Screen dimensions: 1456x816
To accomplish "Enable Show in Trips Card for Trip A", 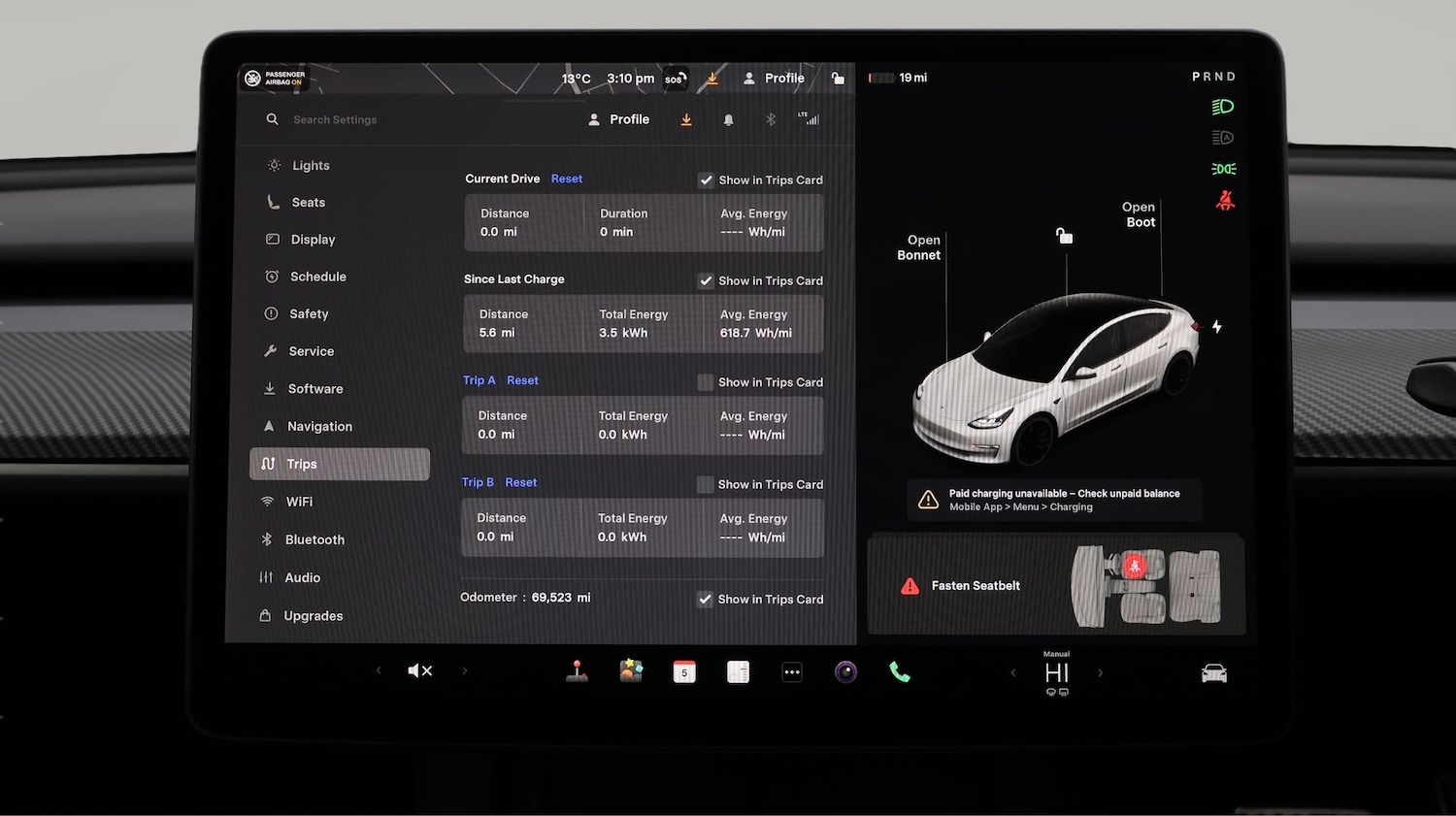I will 705,381.
